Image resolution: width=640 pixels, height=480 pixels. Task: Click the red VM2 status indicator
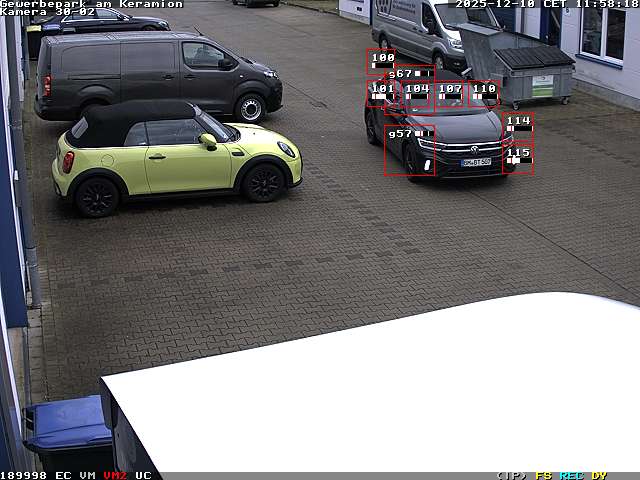[115, 475]
